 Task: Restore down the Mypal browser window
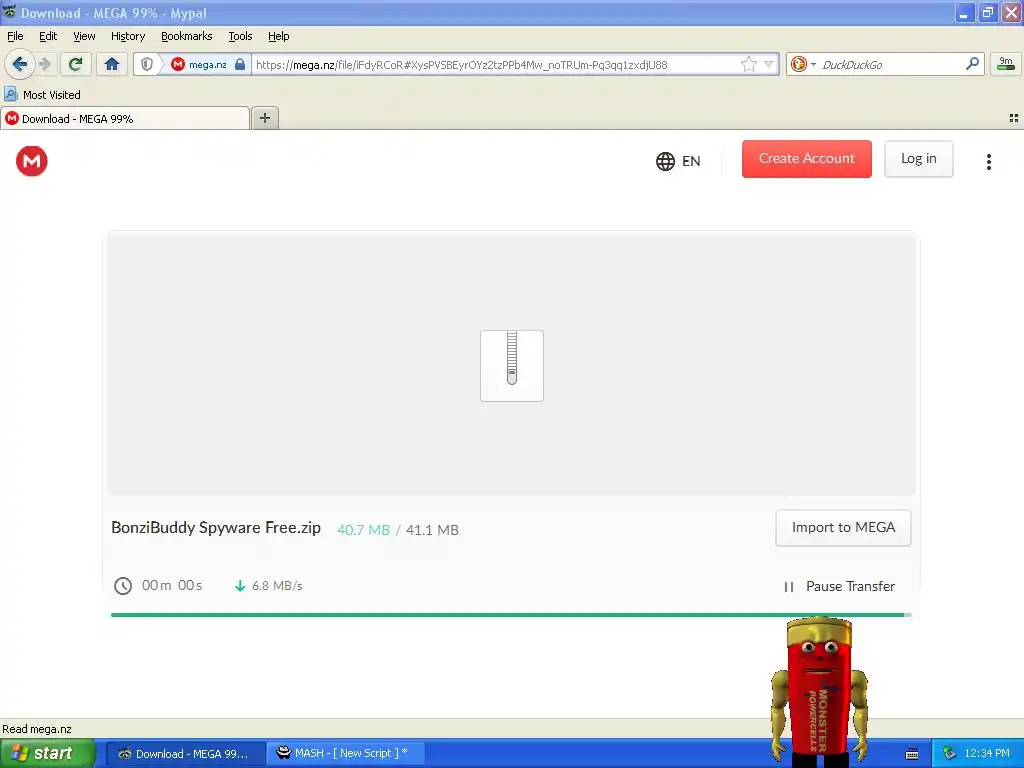[x=987, y=13]
